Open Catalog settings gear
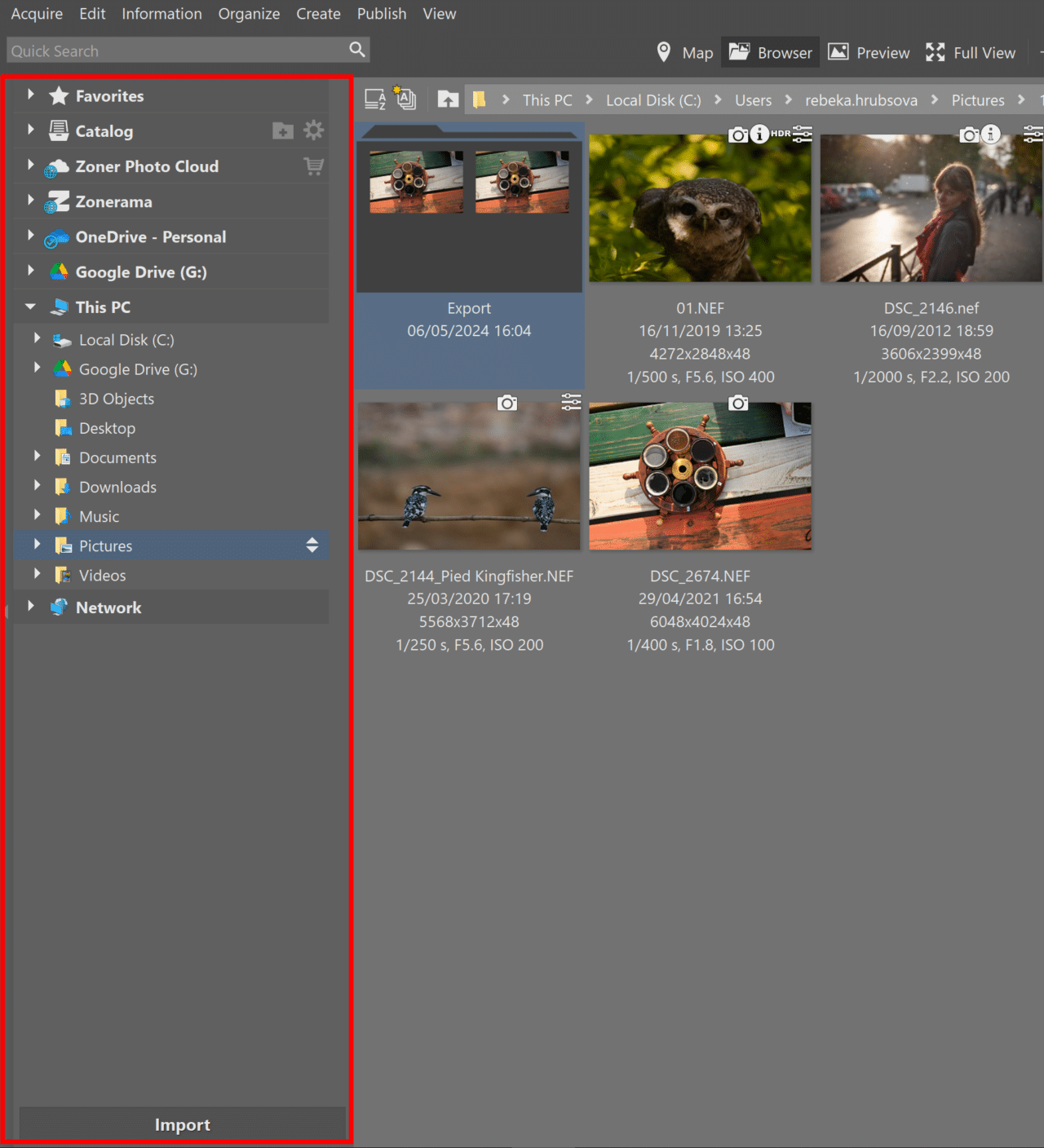This screenshot has width=1044, height=1148. click(314, 130)
